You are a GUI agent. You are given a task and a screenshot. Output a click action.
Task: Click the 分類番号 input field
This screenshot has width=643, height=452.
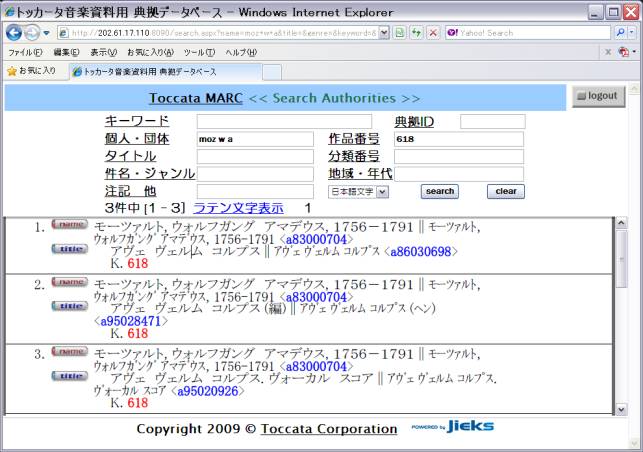point(458,156)
